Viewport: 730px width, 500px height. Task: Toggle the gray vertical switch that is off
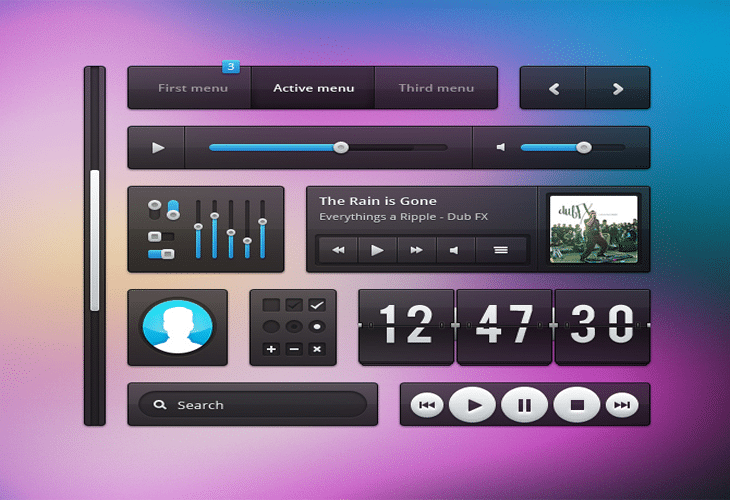pos(155,210)
